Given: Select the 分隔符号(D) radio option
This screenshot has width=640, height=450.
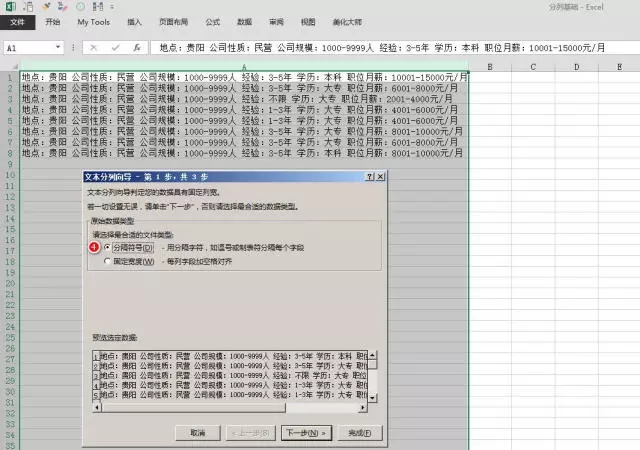Looking at the screenshot, I should 107,247.
